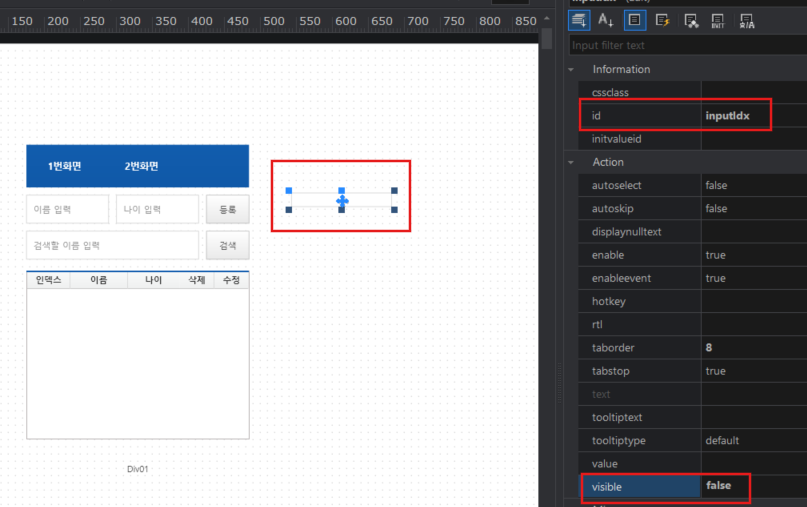Open the enable true value
The image size is (807, 507).
tap(715, 255)
